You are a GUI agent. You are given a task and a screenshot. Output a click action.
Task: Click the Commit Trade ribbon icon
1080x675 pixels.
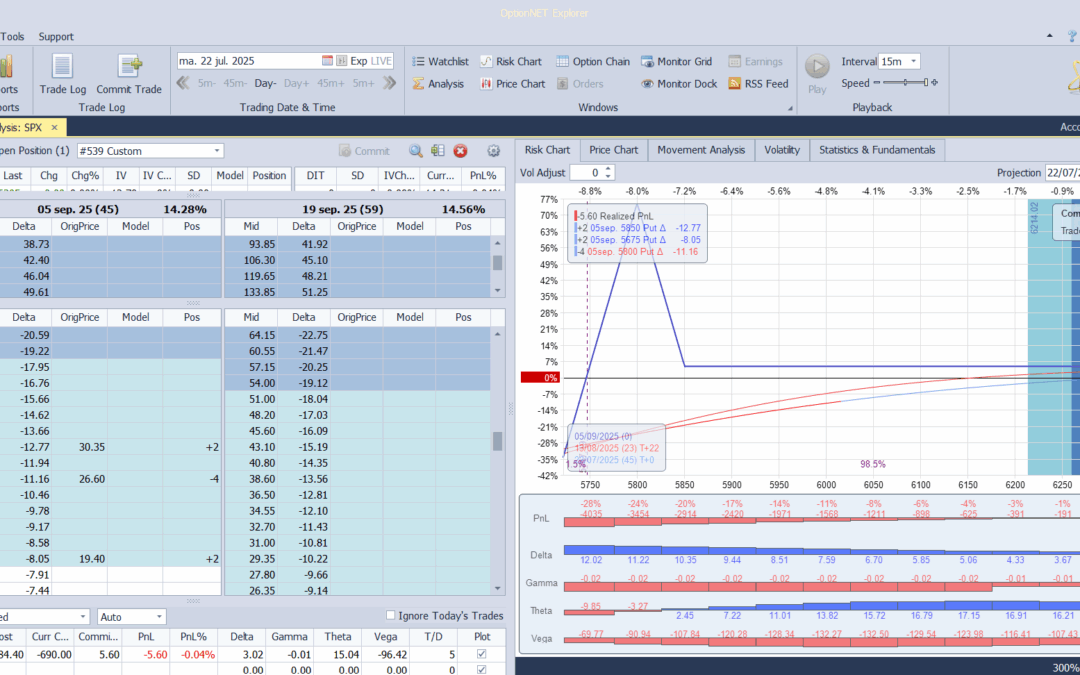pyautogui.click(x=128, y=74)
